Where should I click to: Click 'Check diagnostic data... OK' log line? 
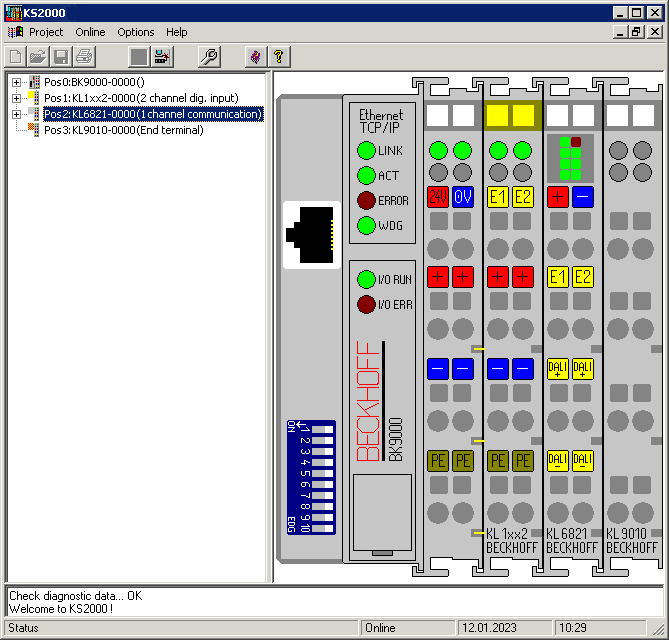coord(76,596)
